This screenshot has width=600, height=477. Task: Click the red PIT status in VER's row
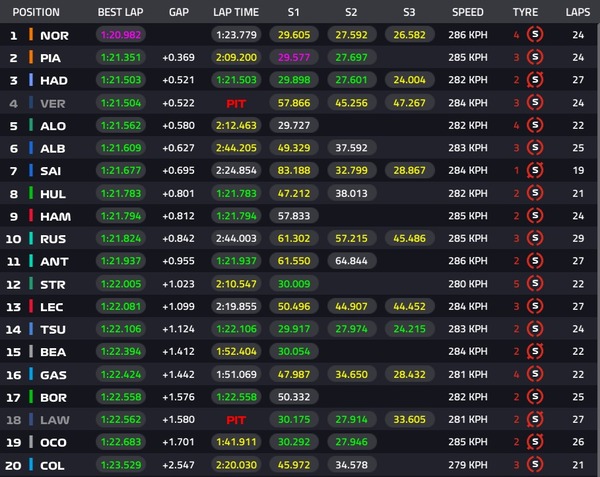[236, 102]
